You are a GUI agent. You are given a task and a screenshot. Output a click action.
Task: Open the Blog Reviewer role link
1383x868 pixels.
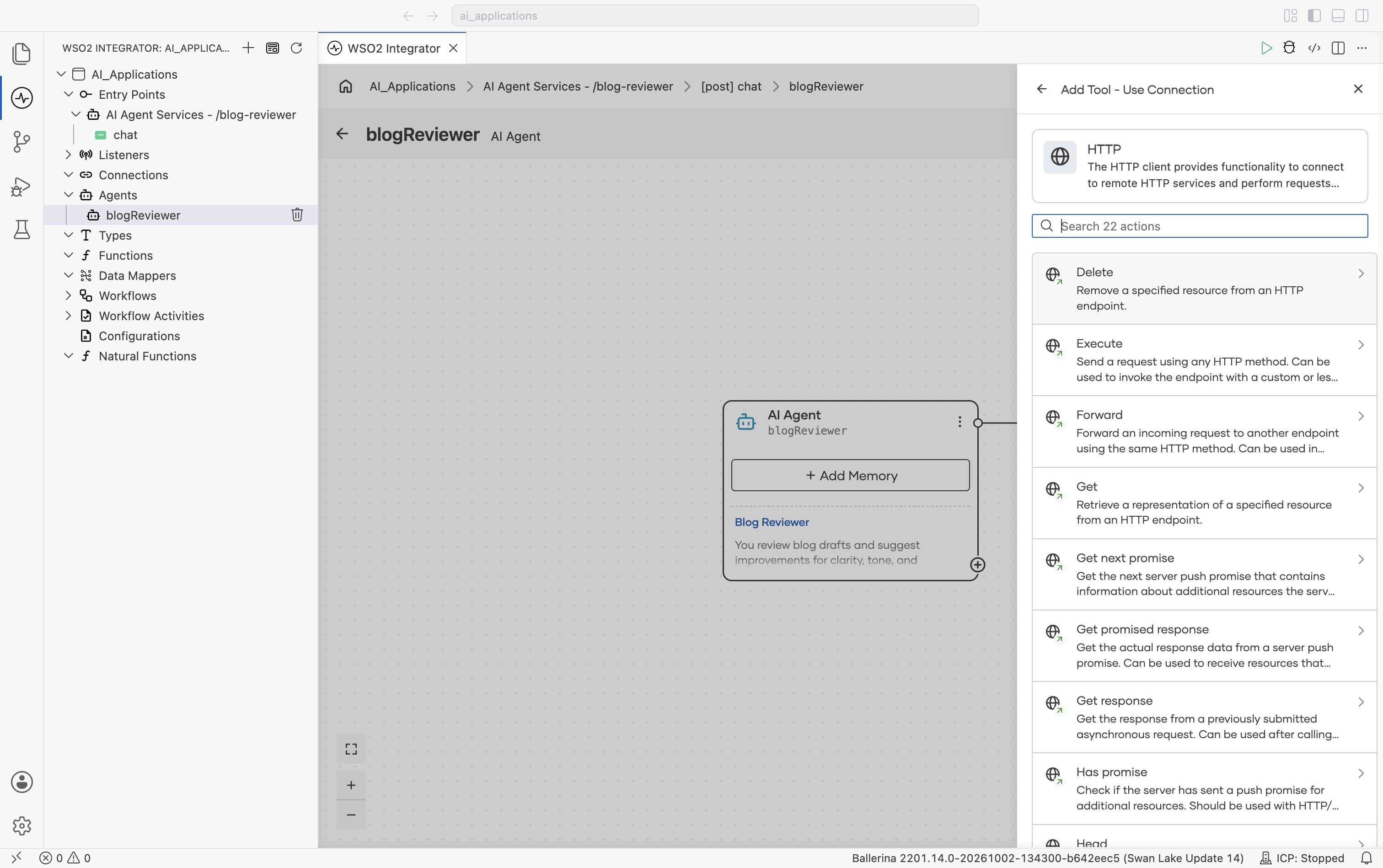point(772,522)
